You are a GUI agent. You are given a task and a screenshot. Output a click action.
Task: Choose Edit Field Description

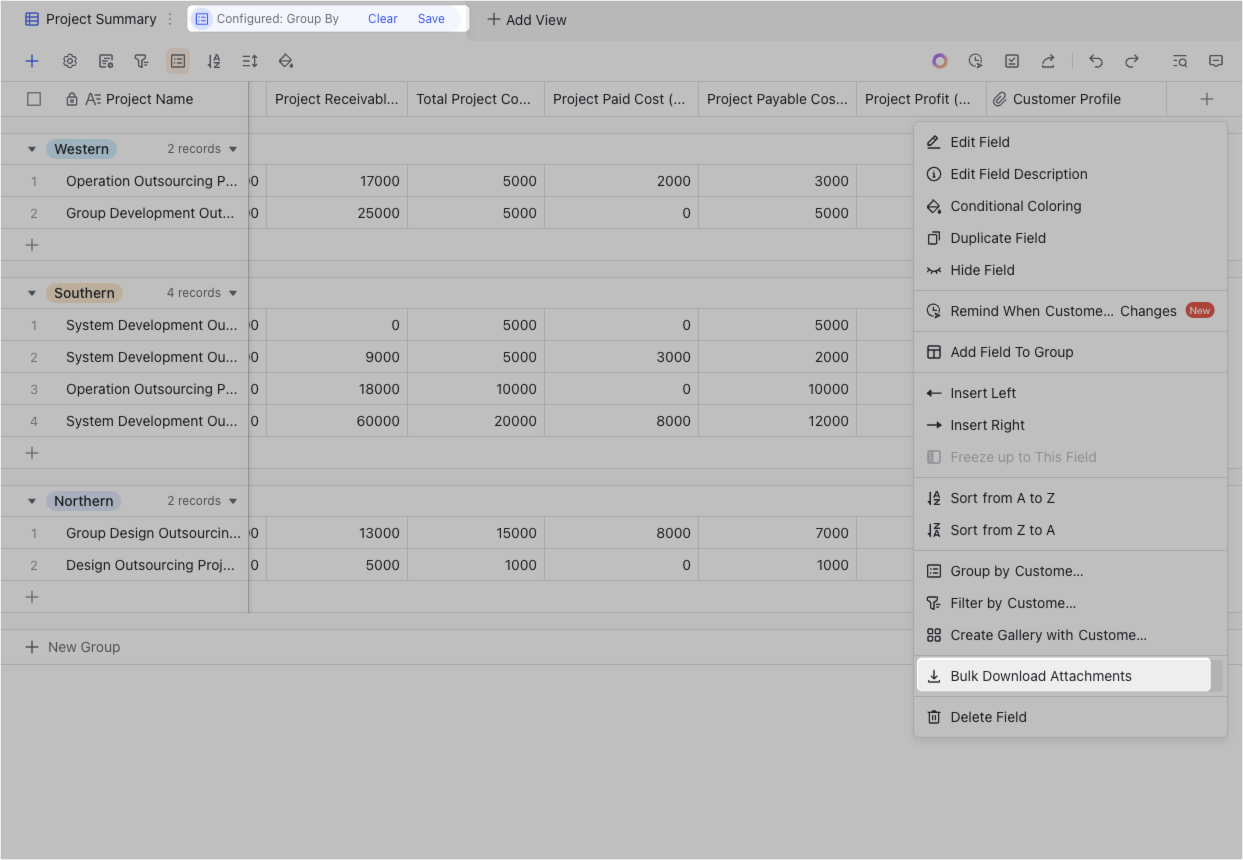point(1070,174)
